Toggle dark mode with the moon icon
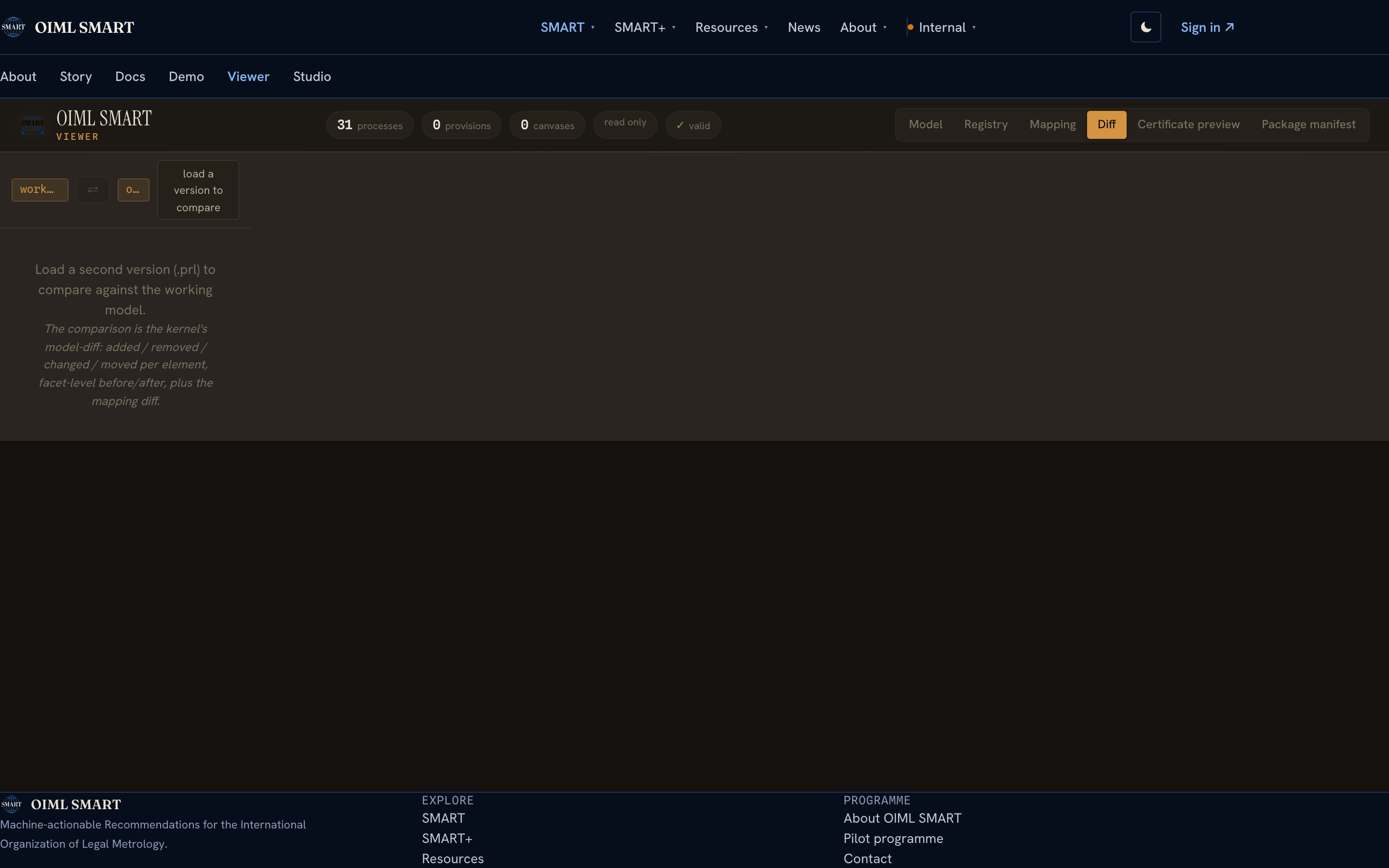Screen dimensions: 1389x868 1145,27
